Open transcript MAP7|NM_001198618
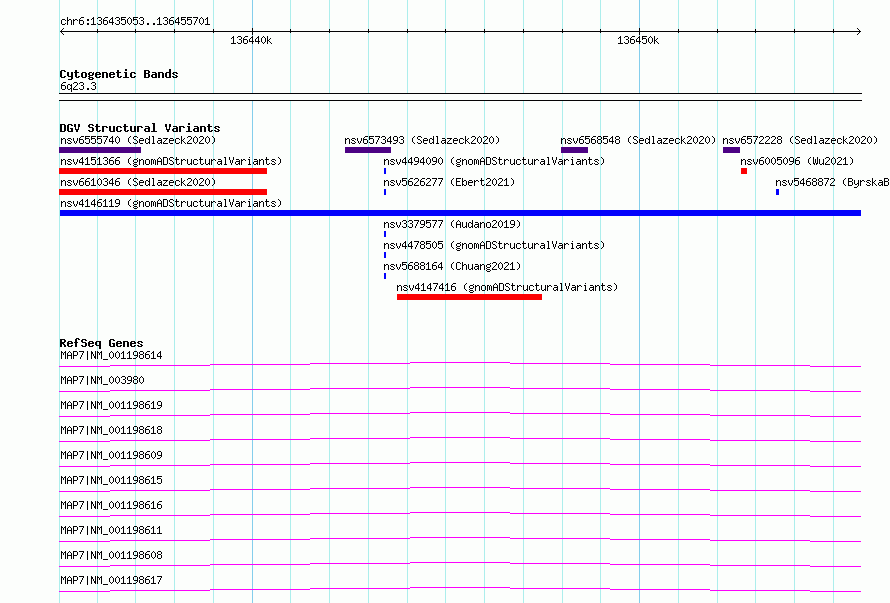The width and height of the screenshot is (890, 603). pos(111,430)
